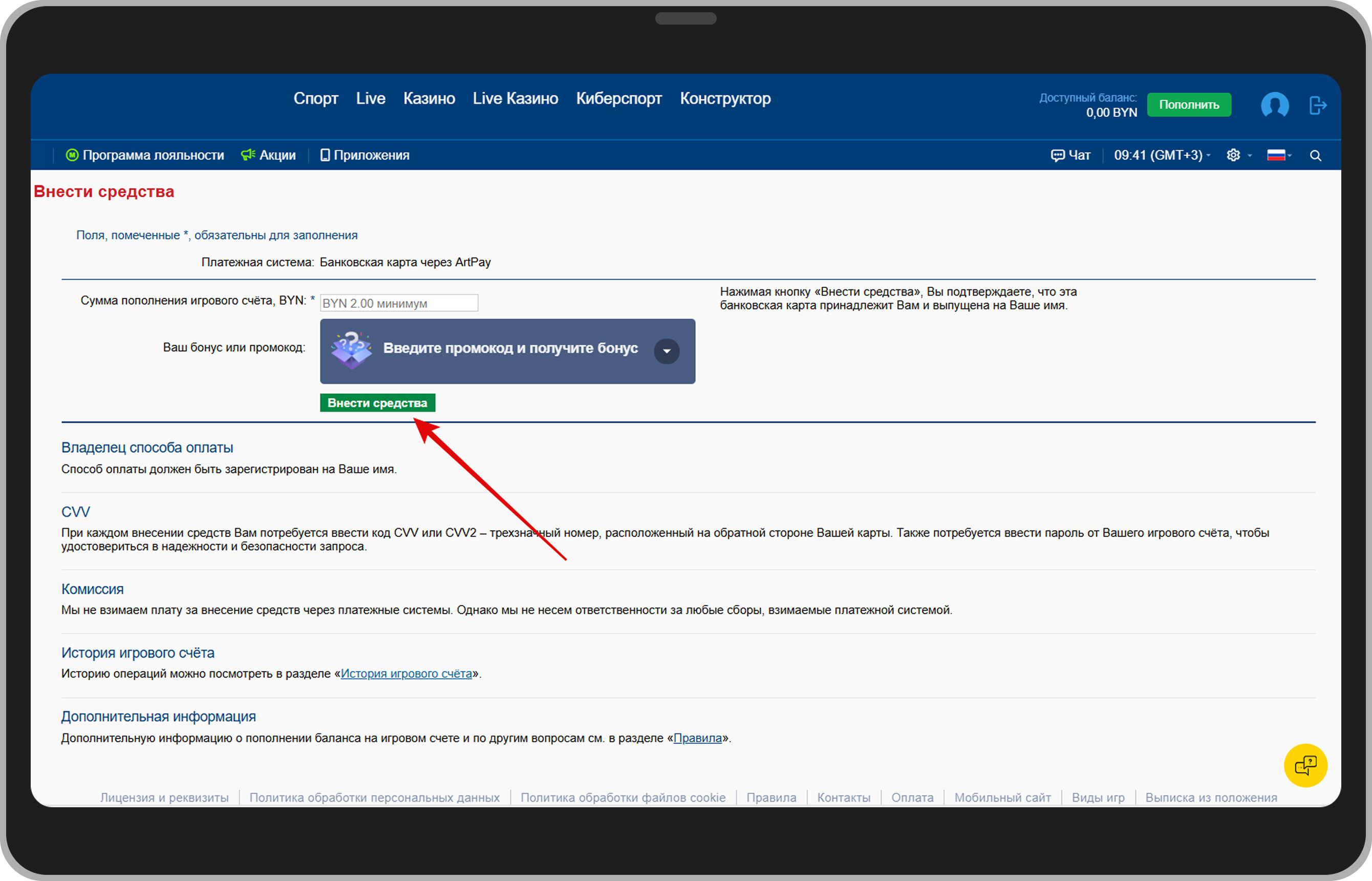1372x881 pixels.
Task: Click the yellow help chat bubble
Action: (1305, 765)
